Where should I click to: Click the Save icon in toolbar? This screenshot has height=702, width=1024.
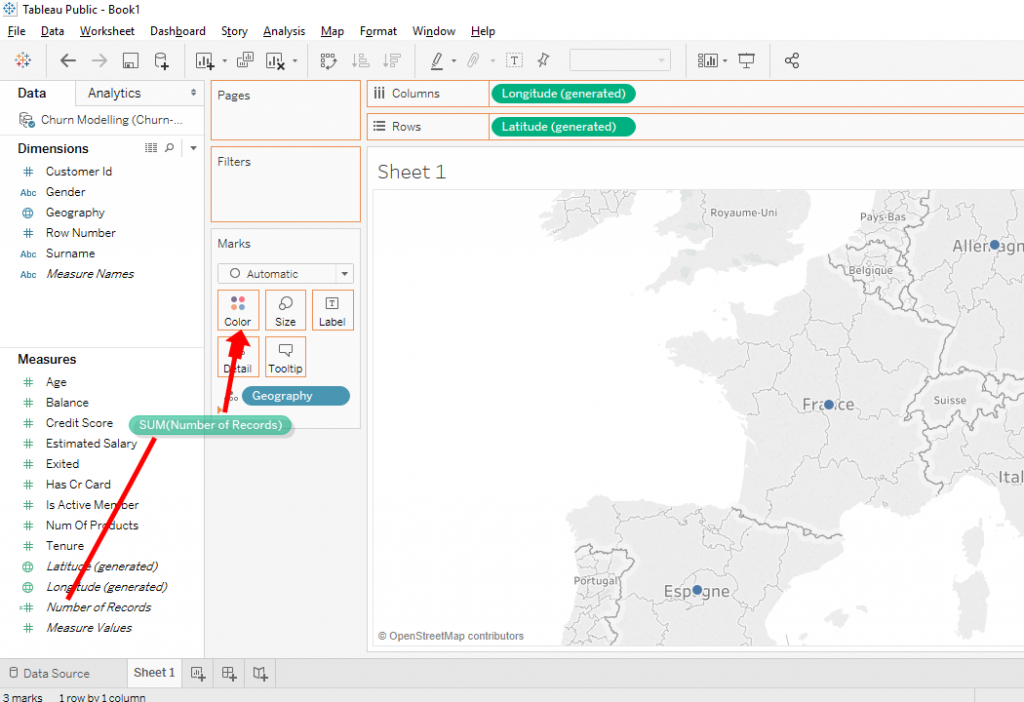click(130, 61)
